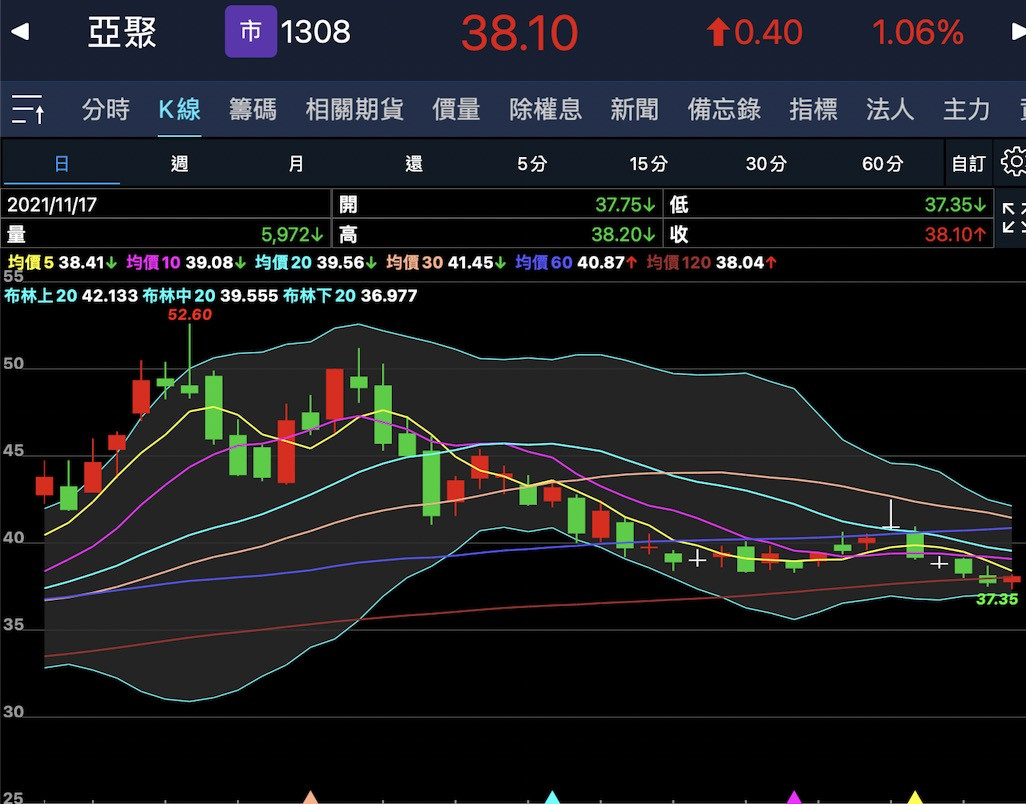Open the 籌碼 tab
The height and width of the screenshot is (804, 1026).
pyautogui.click(x=252, y=109)
